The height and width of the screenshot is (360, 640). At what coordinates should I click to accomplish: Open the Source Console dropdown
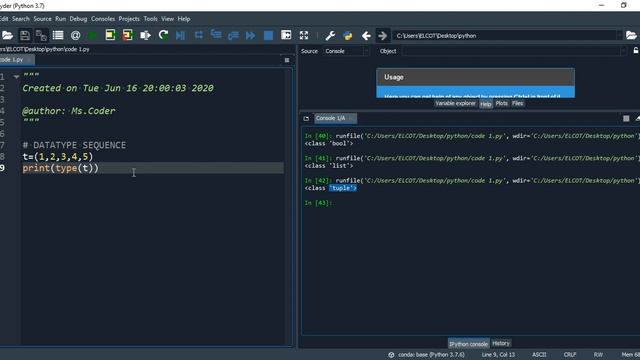tap(347, 51)
